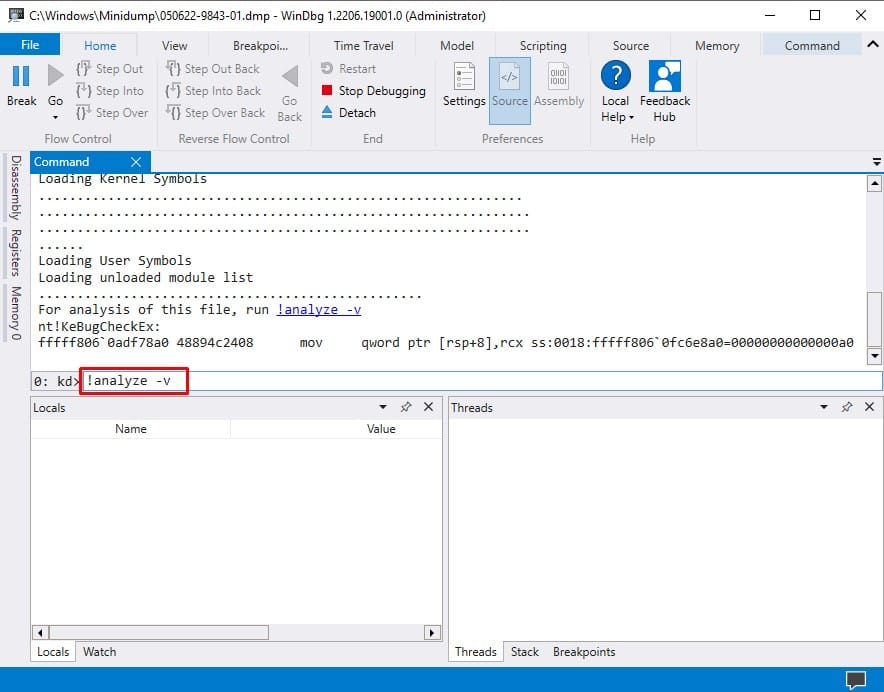Open the File menu
884x692 pixels.
coord(30,45)
